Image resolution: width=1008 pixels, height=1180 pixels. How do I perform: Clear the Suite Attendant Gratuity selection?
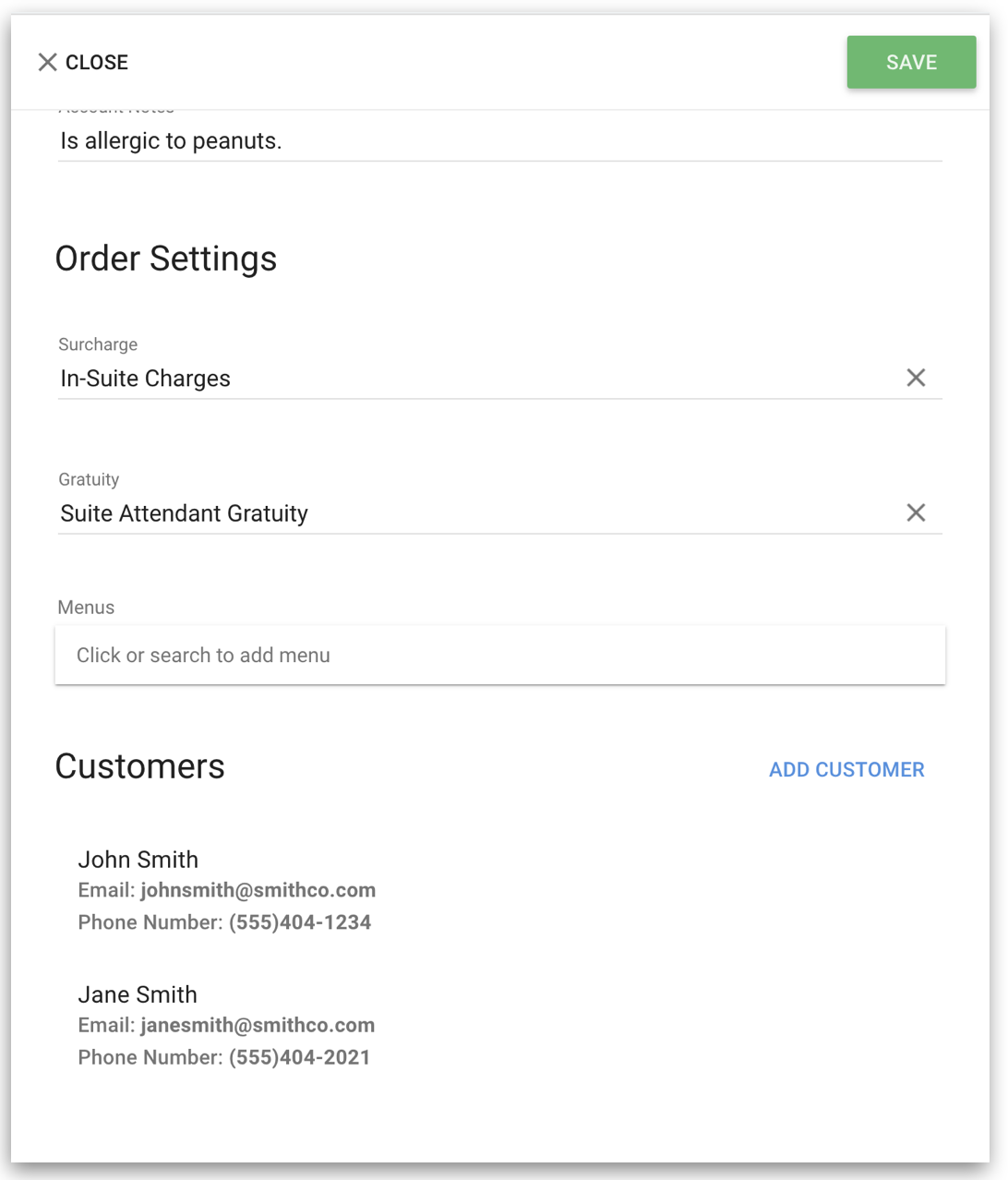pos(916,512)
